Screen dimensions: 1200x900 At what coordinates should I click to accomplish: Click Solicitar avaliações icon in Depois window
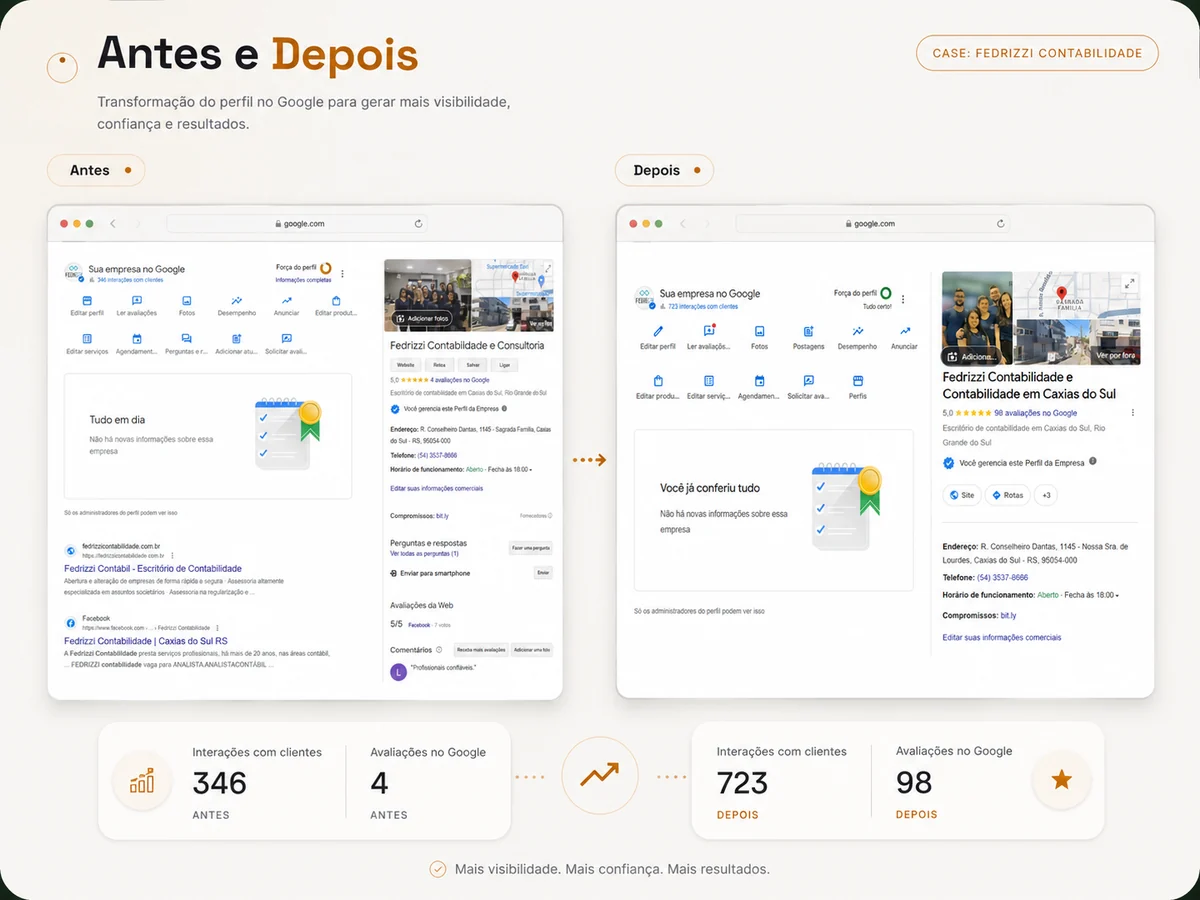click(808, 381)
